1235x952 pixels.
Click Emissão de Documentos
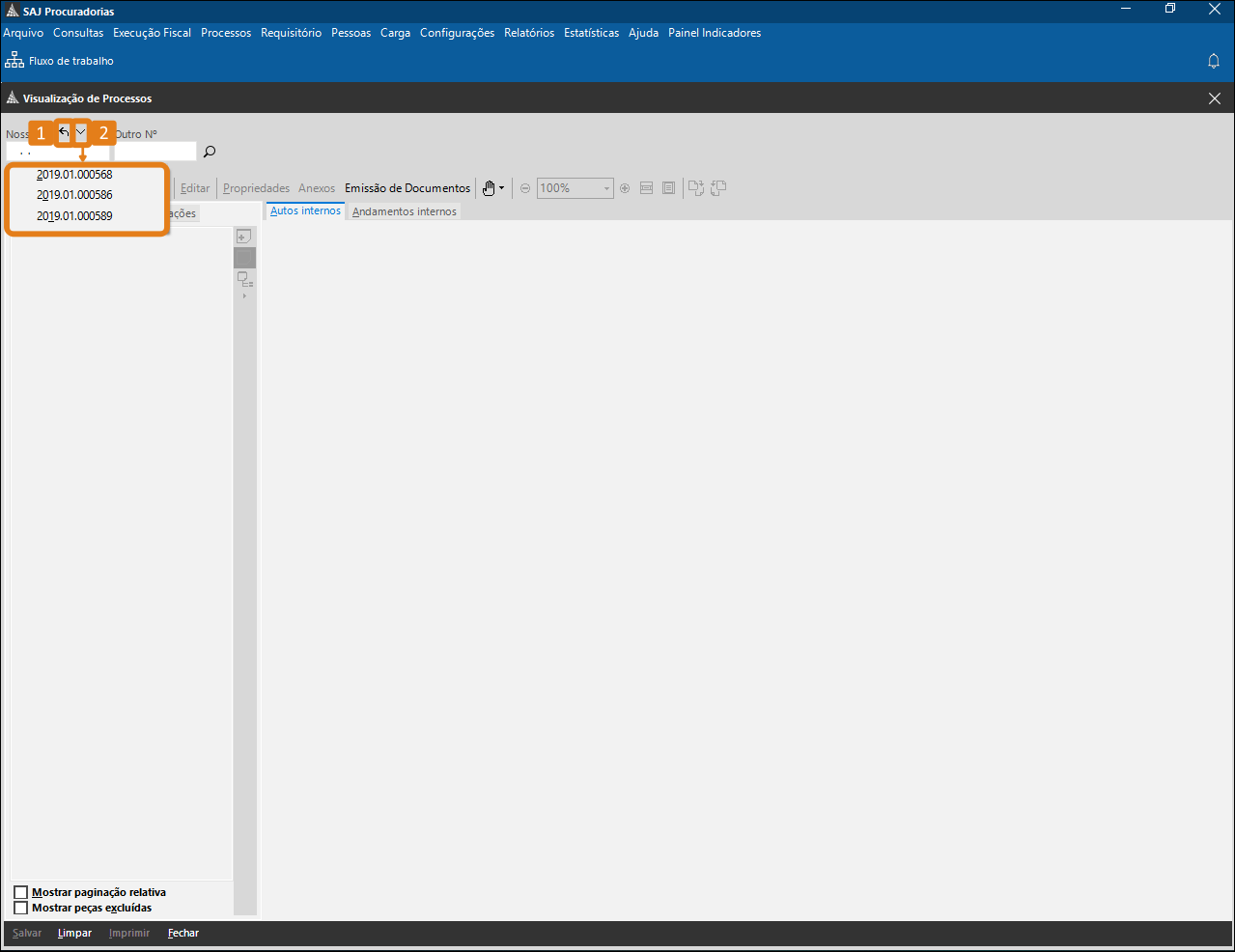pyautogui.click(x=407, y=188)
